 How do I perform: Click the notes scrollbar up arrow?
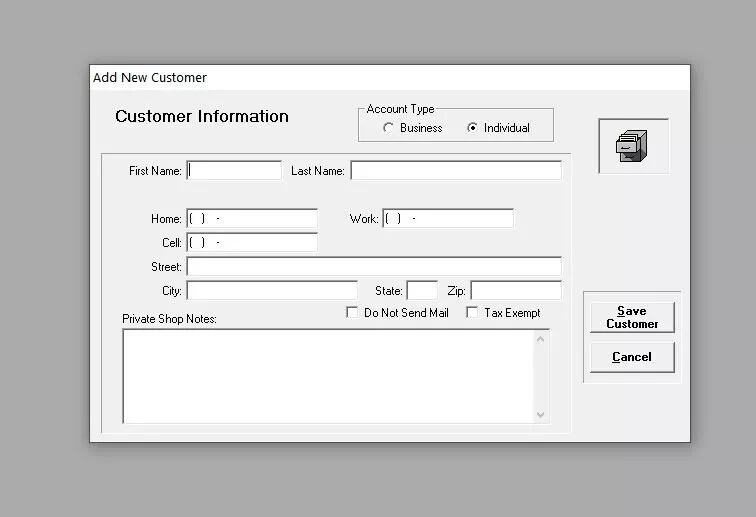540,339
